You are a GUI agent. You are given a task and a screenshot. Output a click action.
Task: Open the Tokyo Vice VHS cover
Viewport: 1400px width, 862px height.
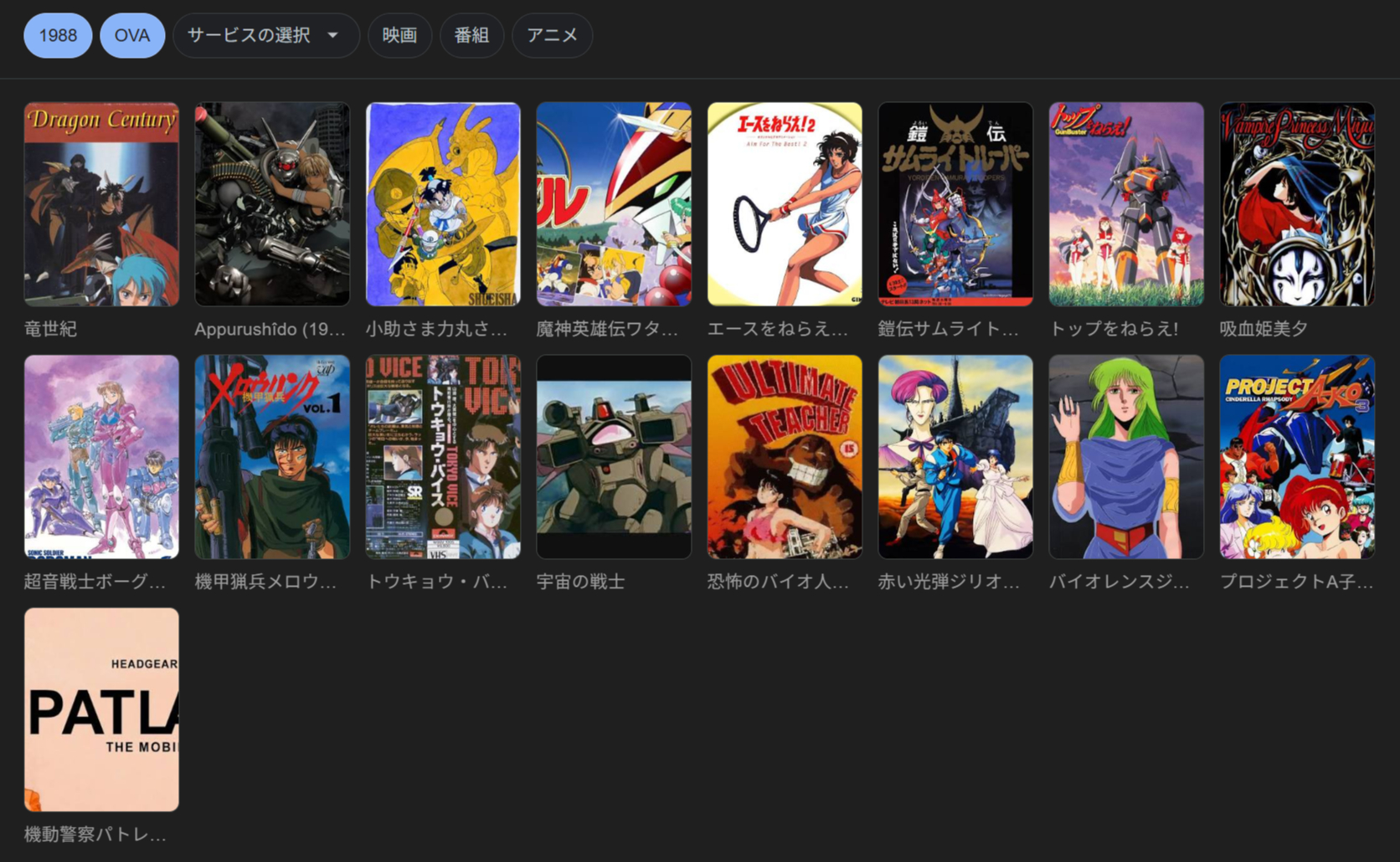[x=443, y=457]
